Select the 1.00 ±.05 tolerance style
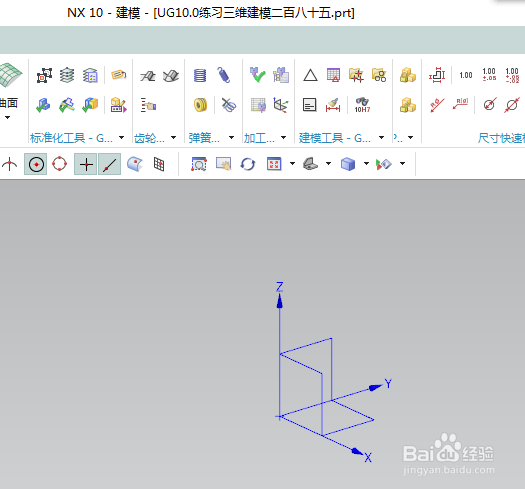The width and height of the screenshot is (525, 489). [489, 75]
